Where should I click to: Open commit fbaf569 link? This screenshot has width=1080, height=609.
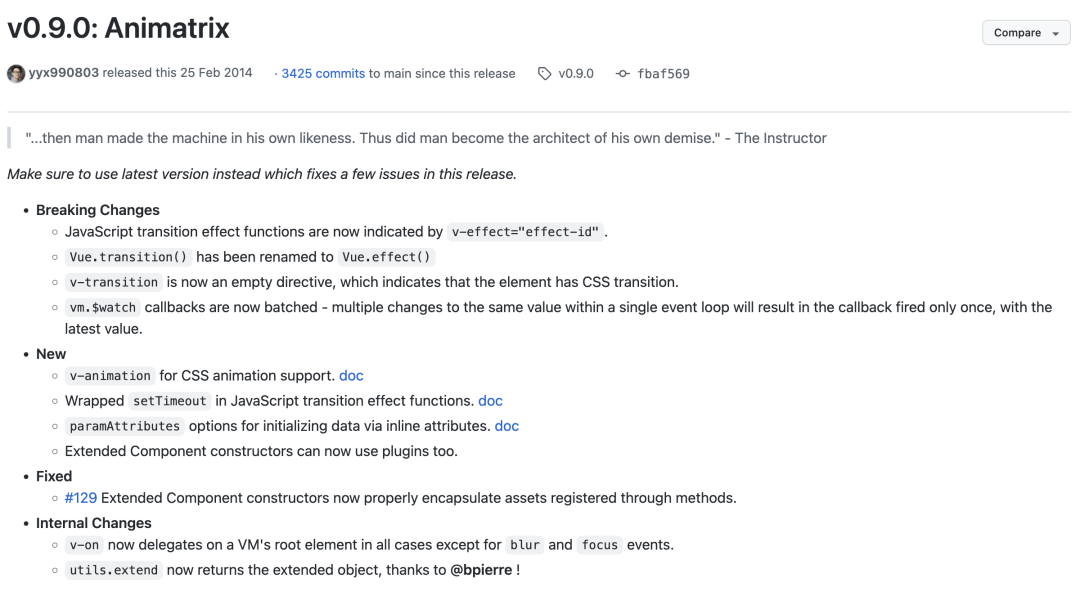(x=663, y=74)
